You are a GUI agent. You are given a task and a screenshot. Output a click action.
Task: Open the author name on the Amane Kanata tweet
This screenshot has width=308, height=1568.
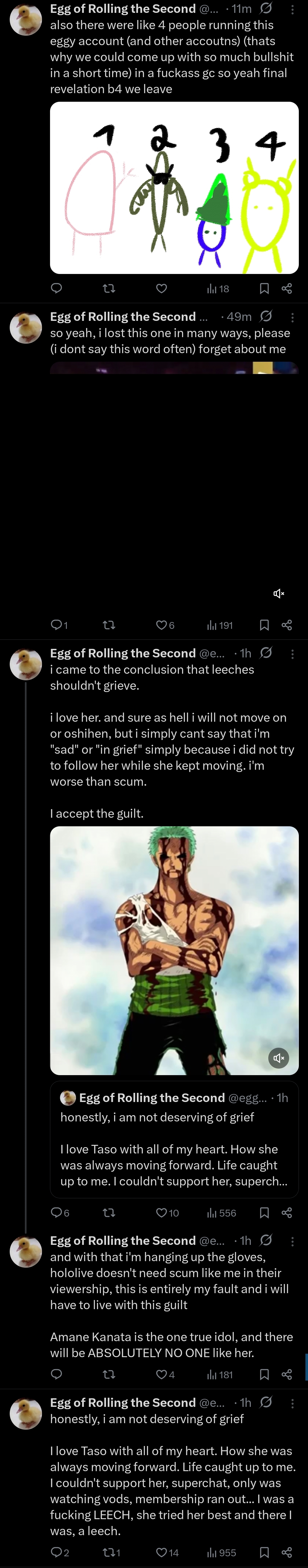click(x=122, y=1241)
